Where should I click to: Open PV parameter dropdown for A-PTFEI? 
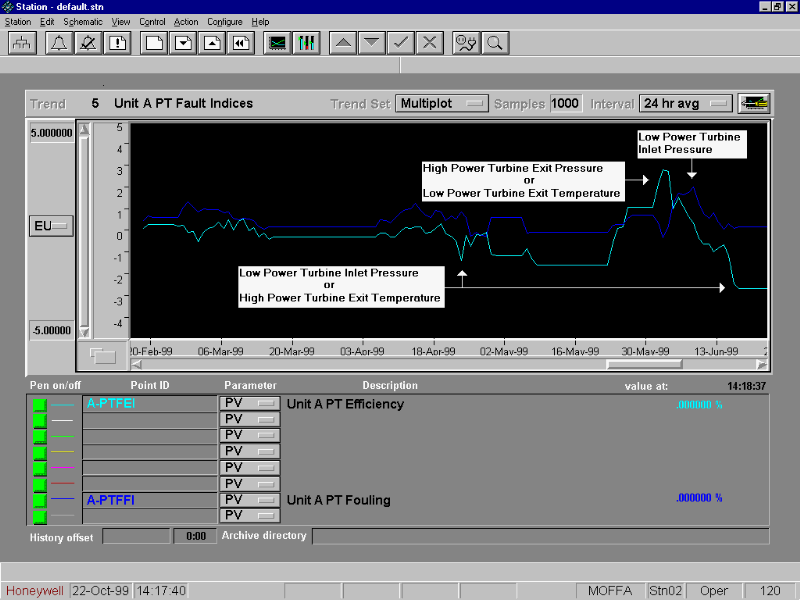(x=249, y=404)
